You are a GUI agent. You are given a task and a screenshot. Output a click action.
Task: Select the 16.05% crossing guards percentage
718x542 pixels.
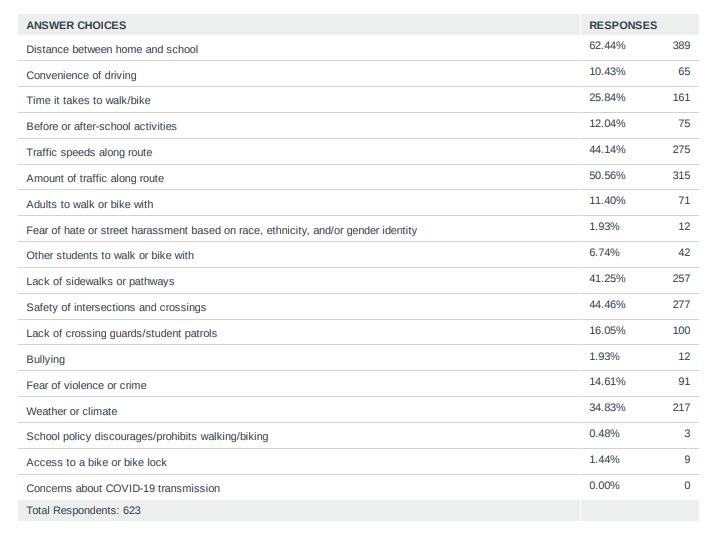(x=607, y=331)
